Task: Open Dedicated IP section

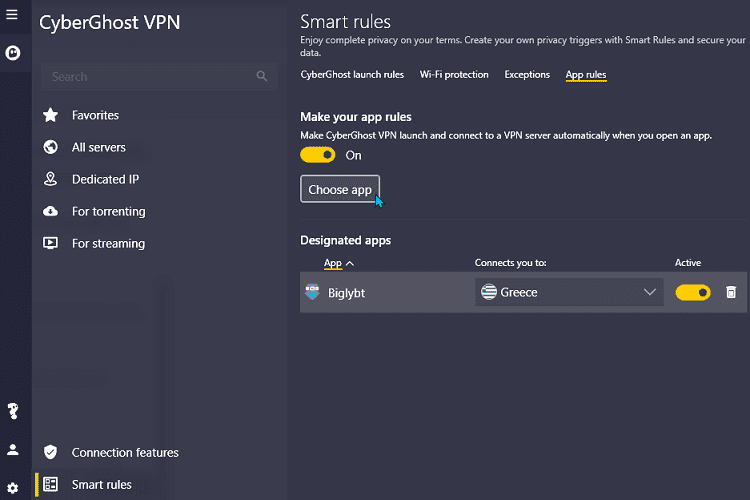Action: pos(105,179)
